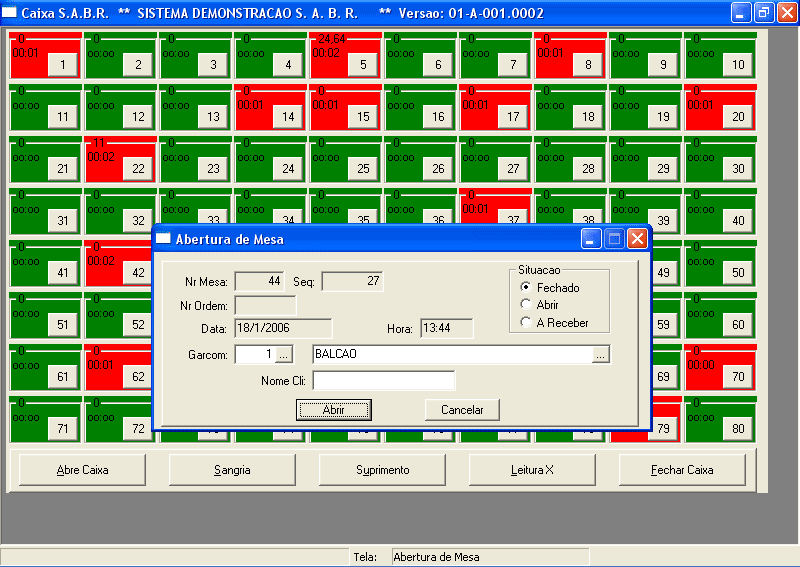Open table 5 with 24,64 total

pos(363,65)
